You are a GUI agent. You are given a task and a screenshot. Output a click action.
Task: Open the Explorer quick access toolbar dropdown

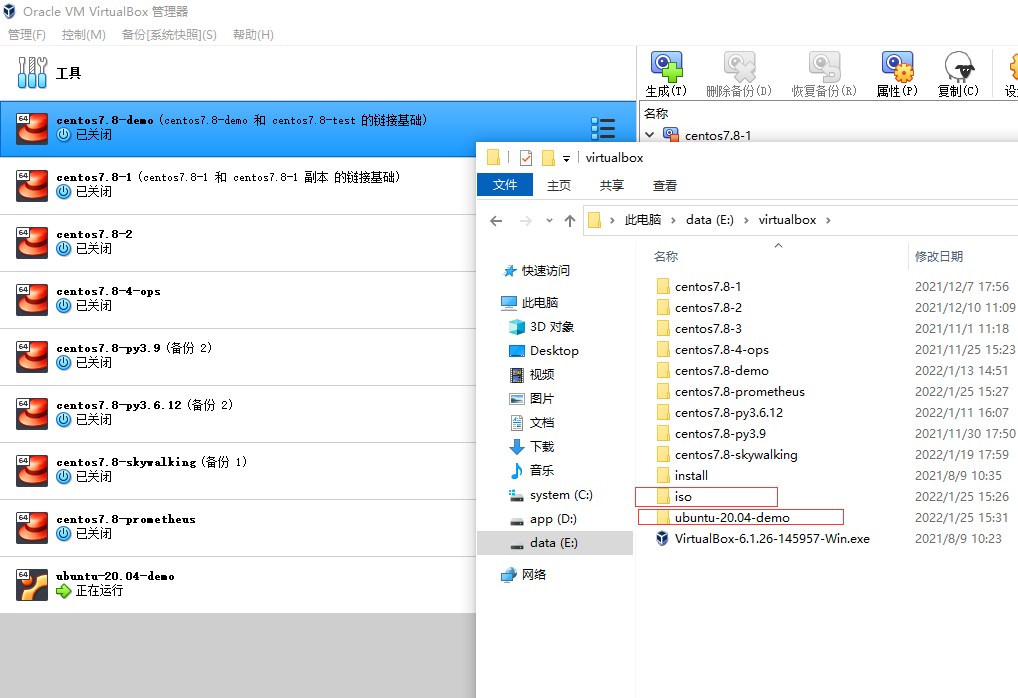566,158
